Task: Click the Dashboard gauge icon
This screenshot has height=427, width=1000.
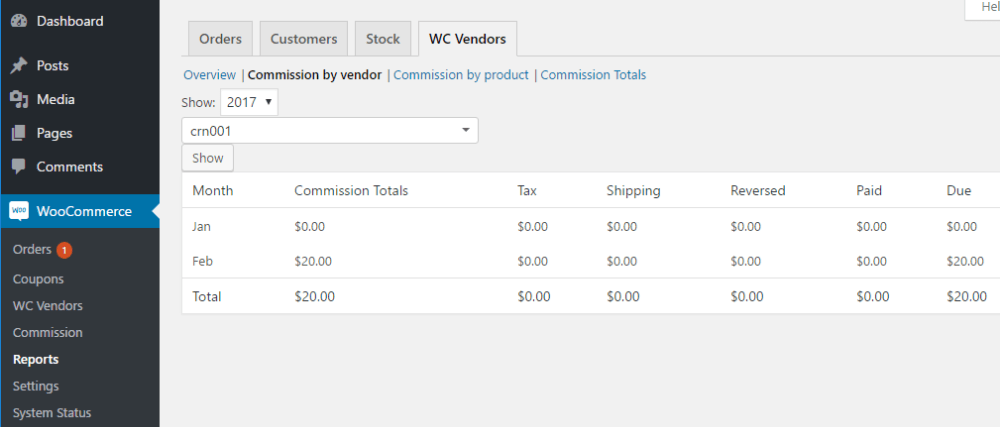Action: (x=18, y=21)
